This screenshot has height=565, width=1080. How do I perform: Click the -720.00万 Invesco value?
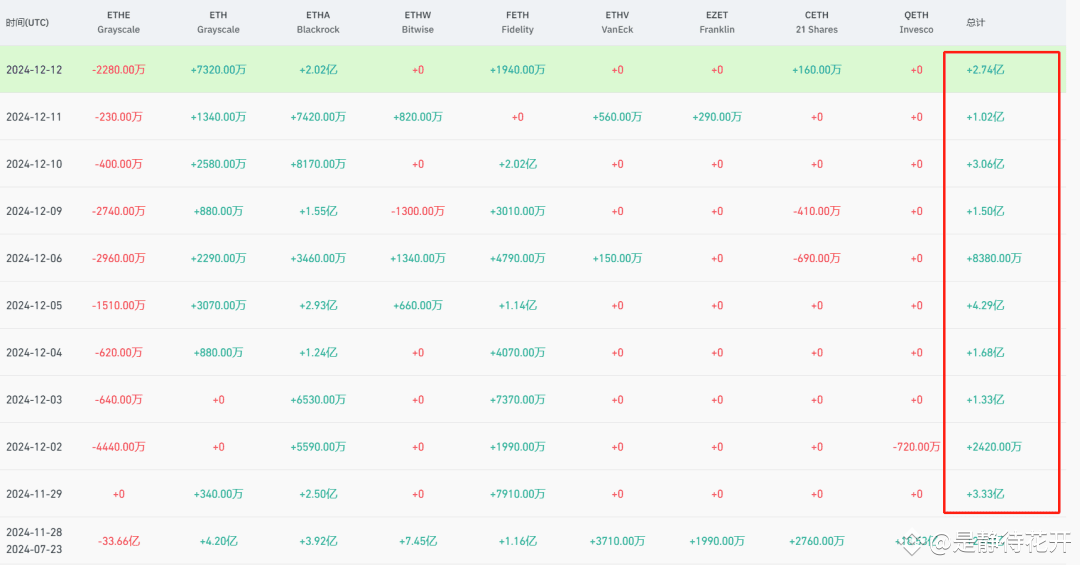pos(916,446)
